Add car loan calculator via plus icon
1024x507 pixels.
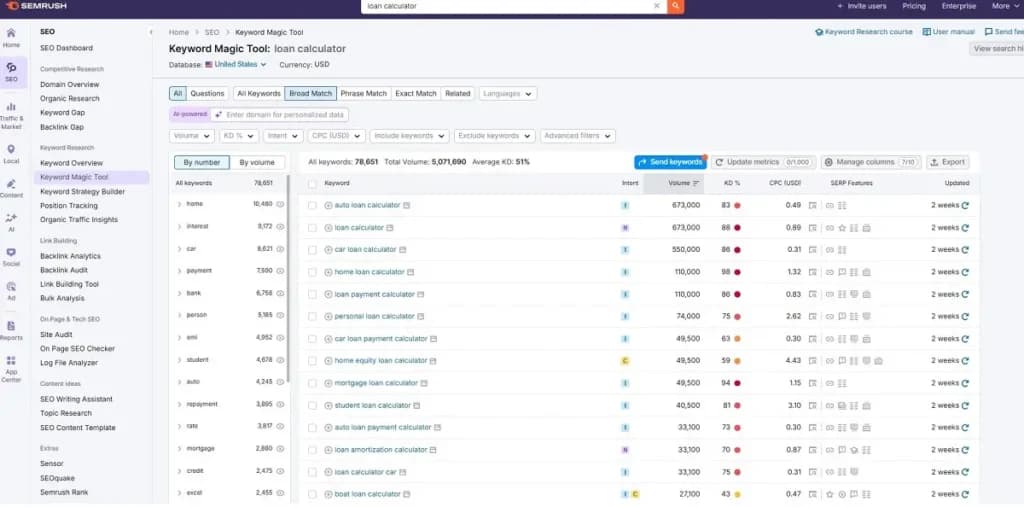point(328,250)
